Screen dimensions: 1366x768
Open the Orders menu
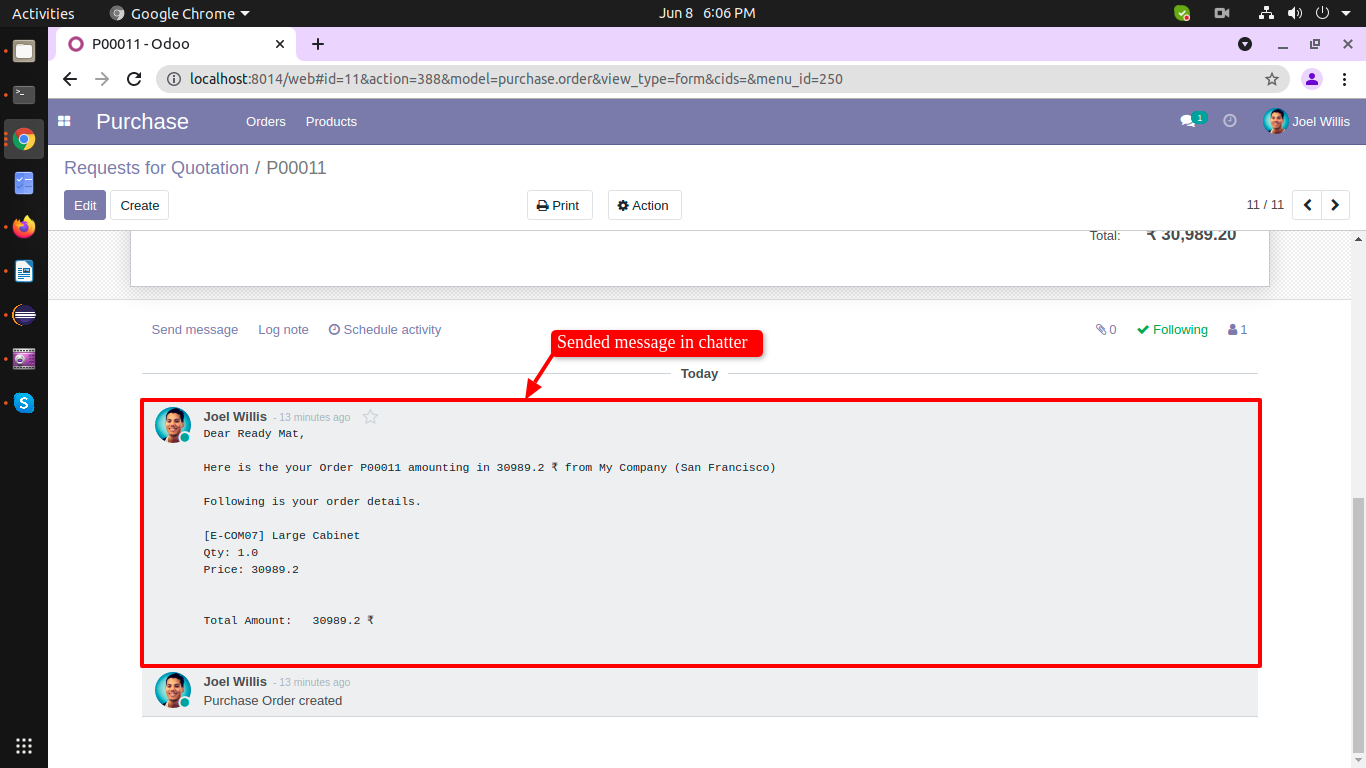(x=266, y=121)
